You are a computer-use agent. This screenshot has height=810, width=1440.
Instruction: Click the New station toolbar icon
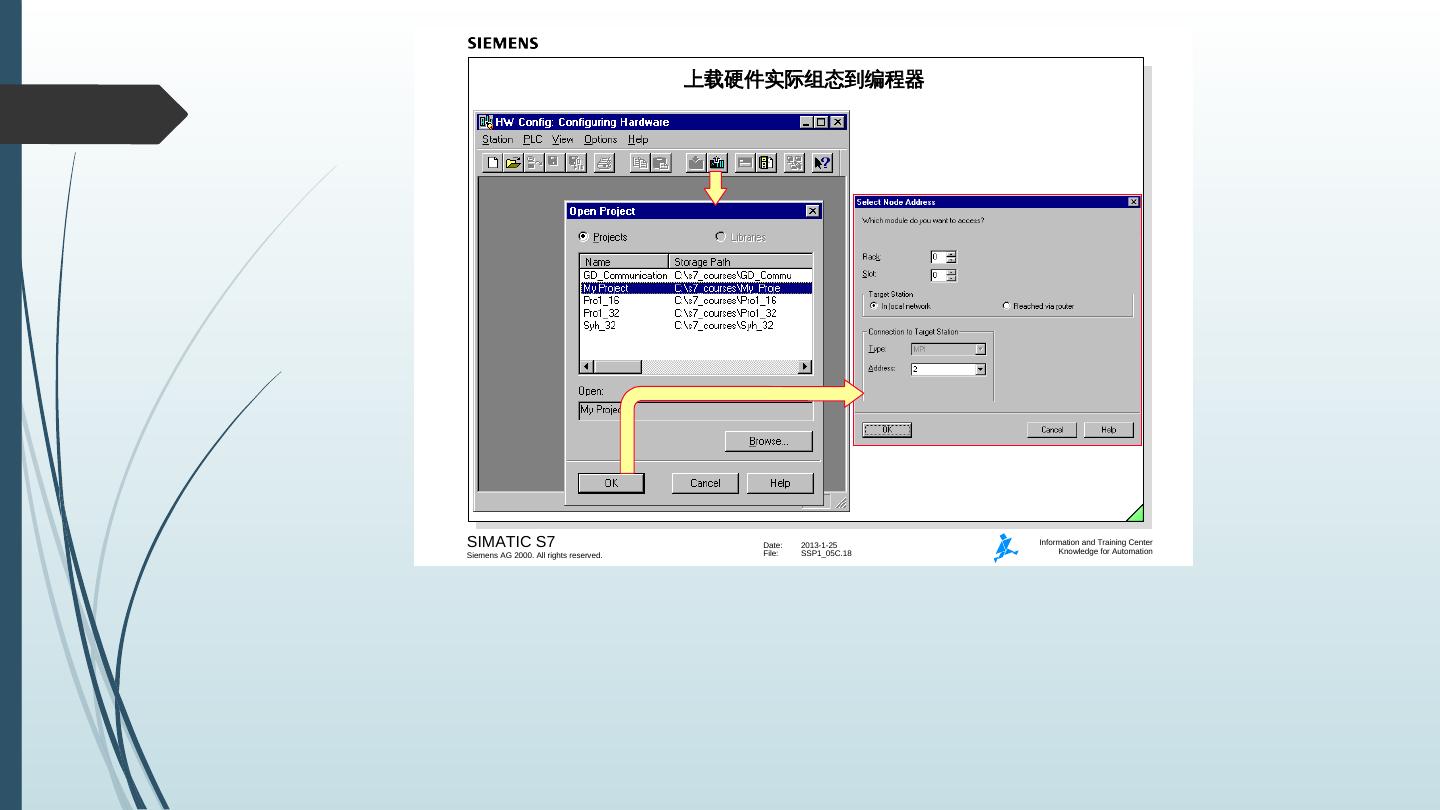pos(493,163)
